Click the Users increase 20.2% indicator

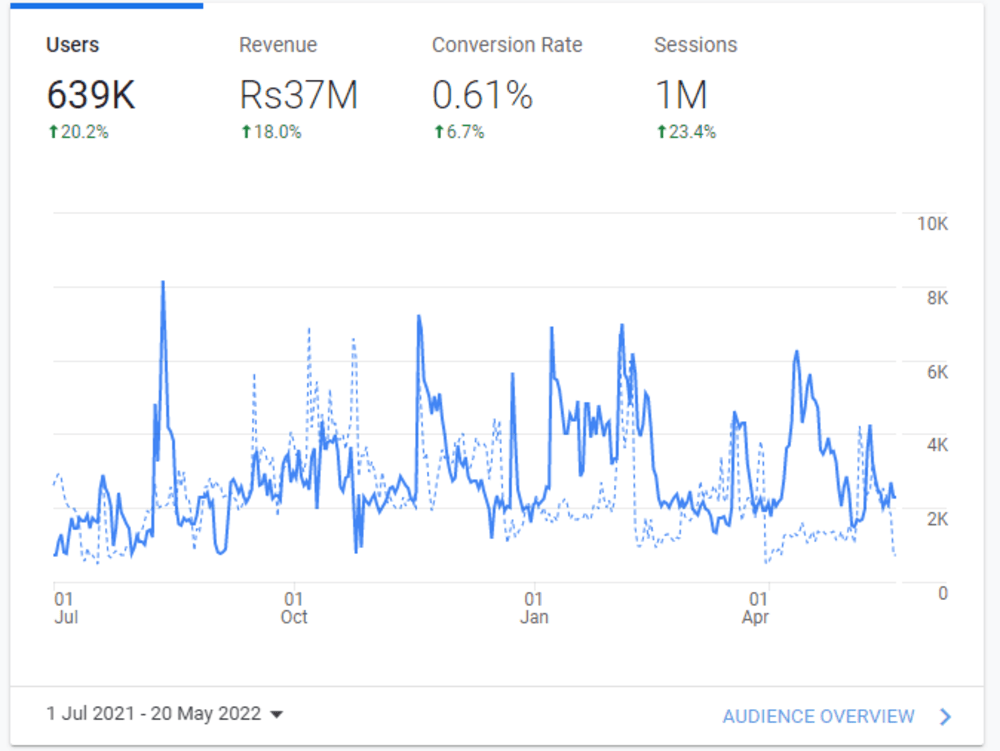pos(78,132)
